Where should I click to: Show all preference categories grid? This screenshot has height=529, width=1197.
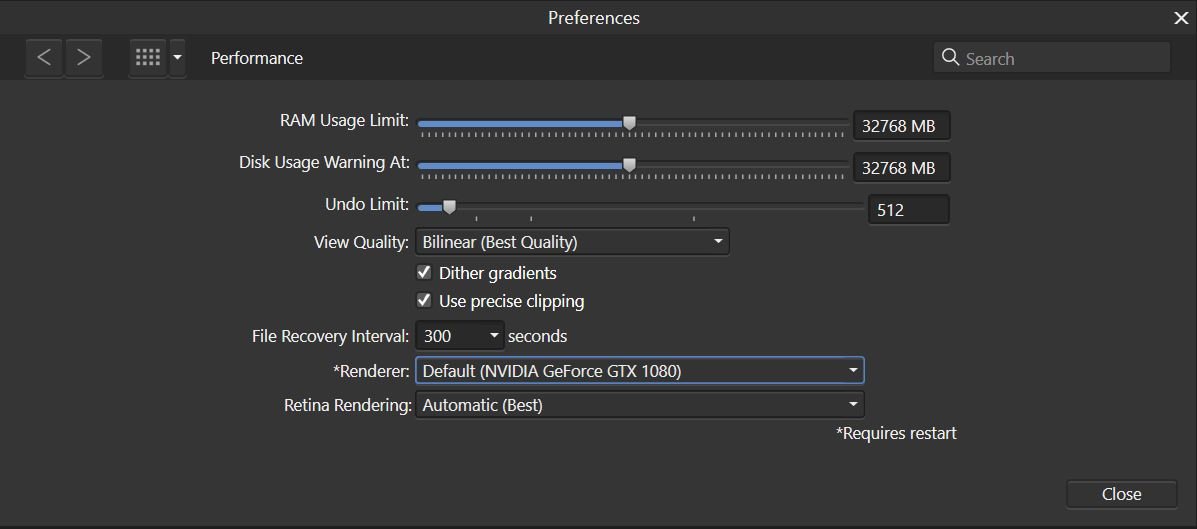click(x=147, y=58)
